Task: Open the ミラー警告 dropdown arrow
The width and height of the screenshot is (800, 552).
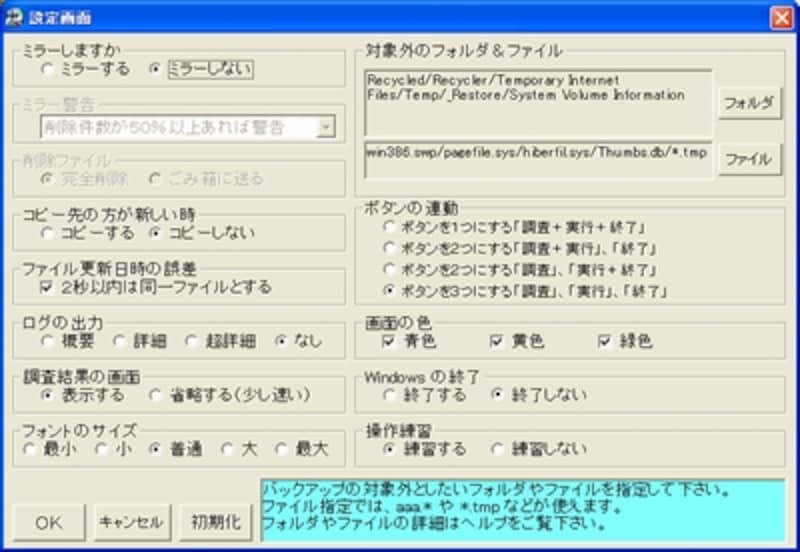Action: coord(326,127)
